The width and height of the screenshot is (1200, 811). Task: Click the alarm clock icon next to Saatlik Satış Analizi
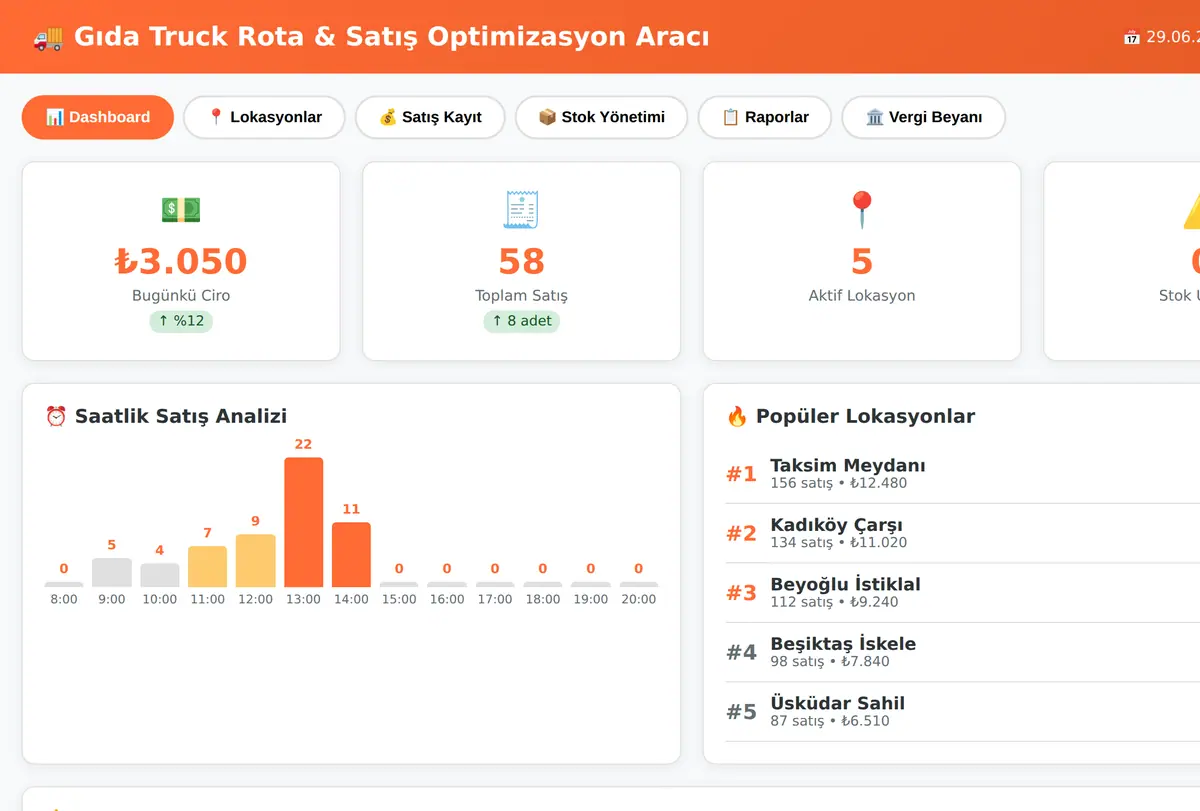(56, 416)
